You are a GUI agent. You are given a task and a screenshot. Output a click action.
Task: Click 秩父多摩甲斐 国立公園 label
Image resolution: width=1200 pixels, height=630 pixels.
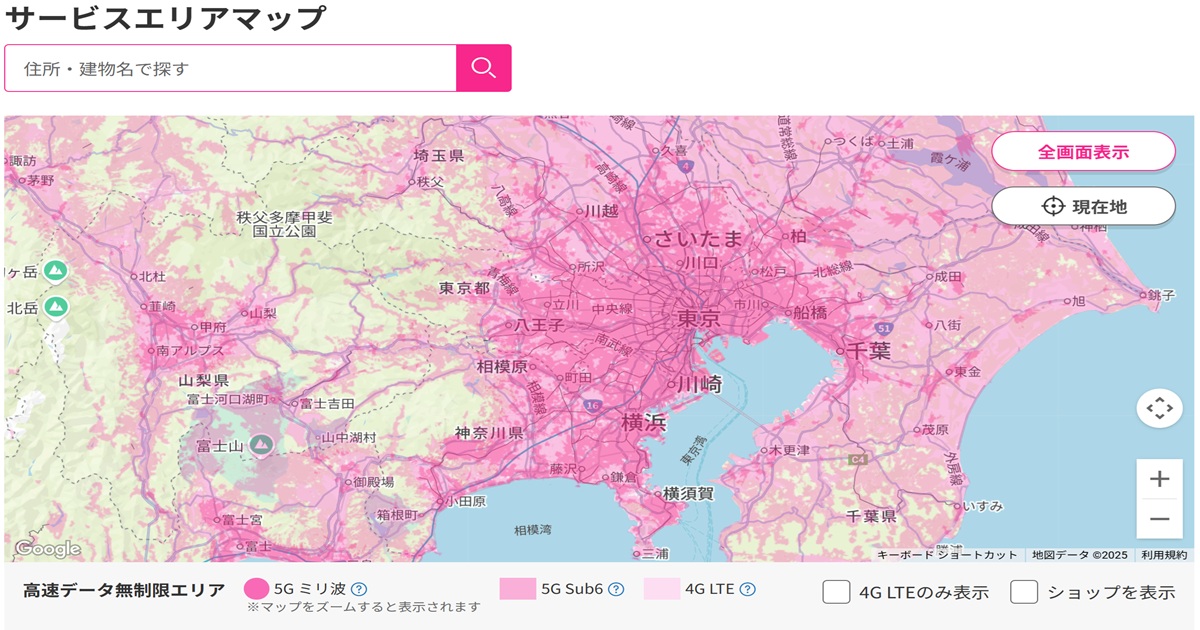tap(285, 224)
